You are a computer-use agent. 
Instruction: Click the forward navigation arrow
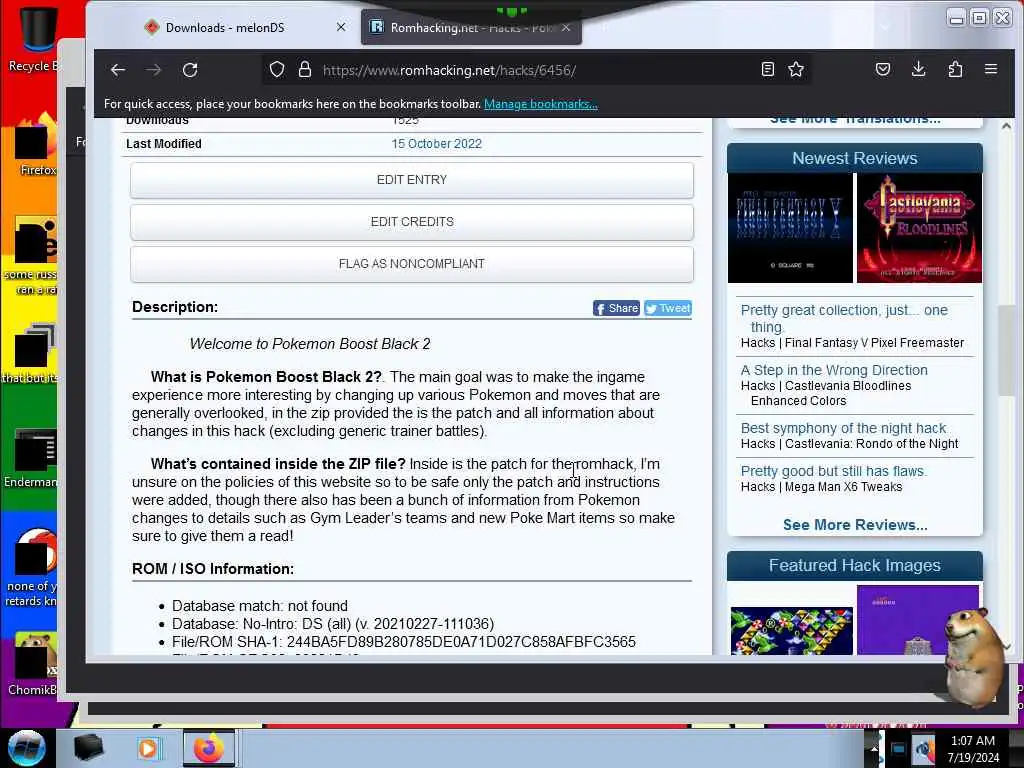coord(153,70)
